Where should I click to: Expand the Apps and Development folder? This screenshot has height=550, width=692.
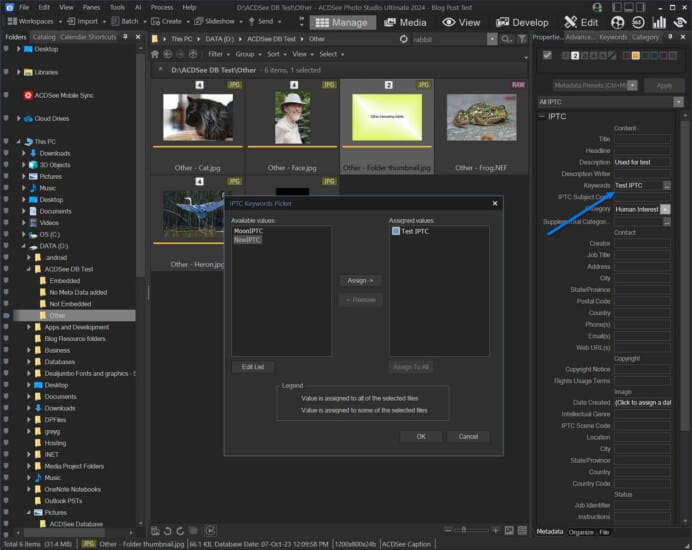tap(28, 327)
